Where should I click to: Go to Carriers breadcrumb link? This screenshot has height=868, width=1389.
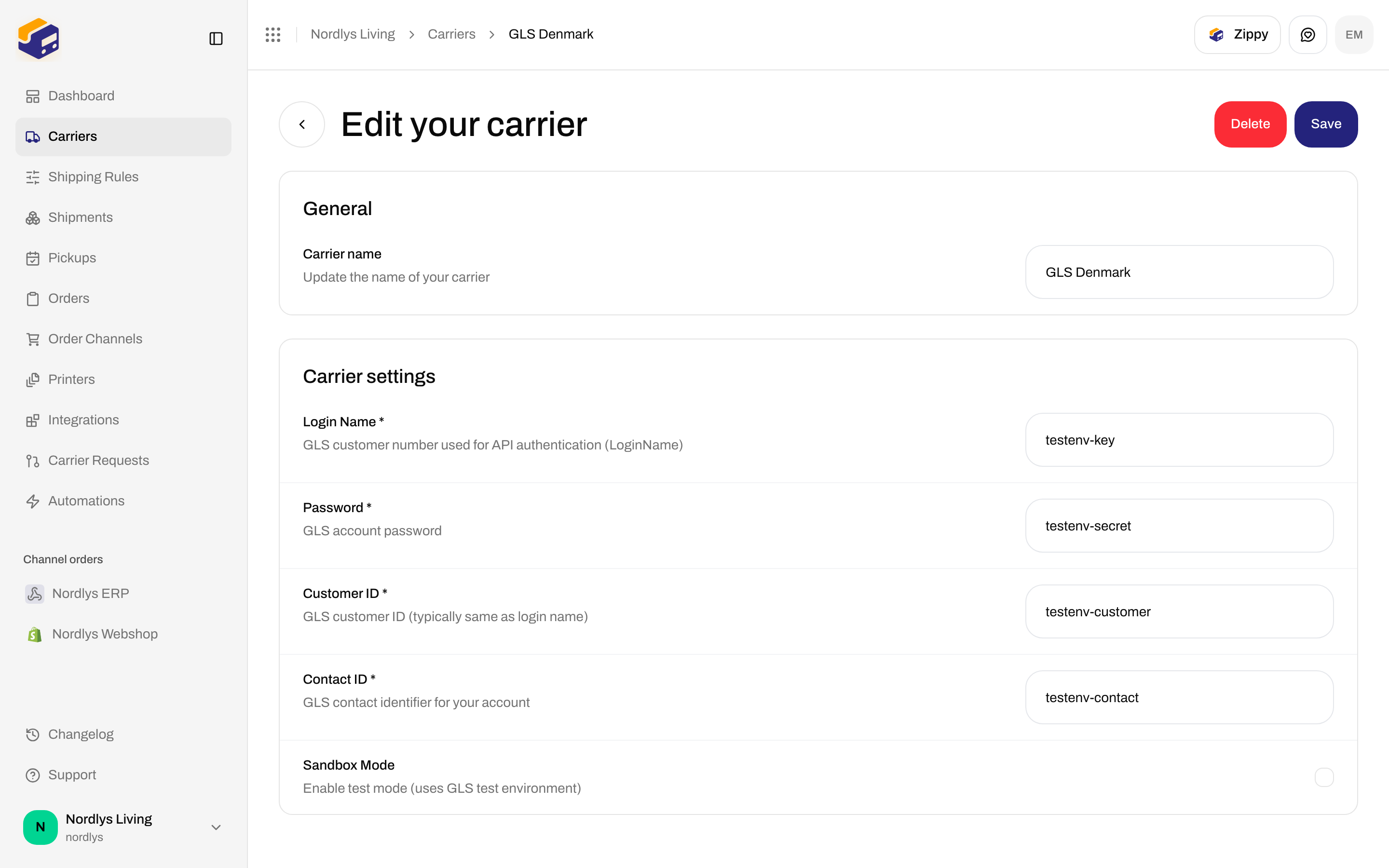(x=452, y=34)
